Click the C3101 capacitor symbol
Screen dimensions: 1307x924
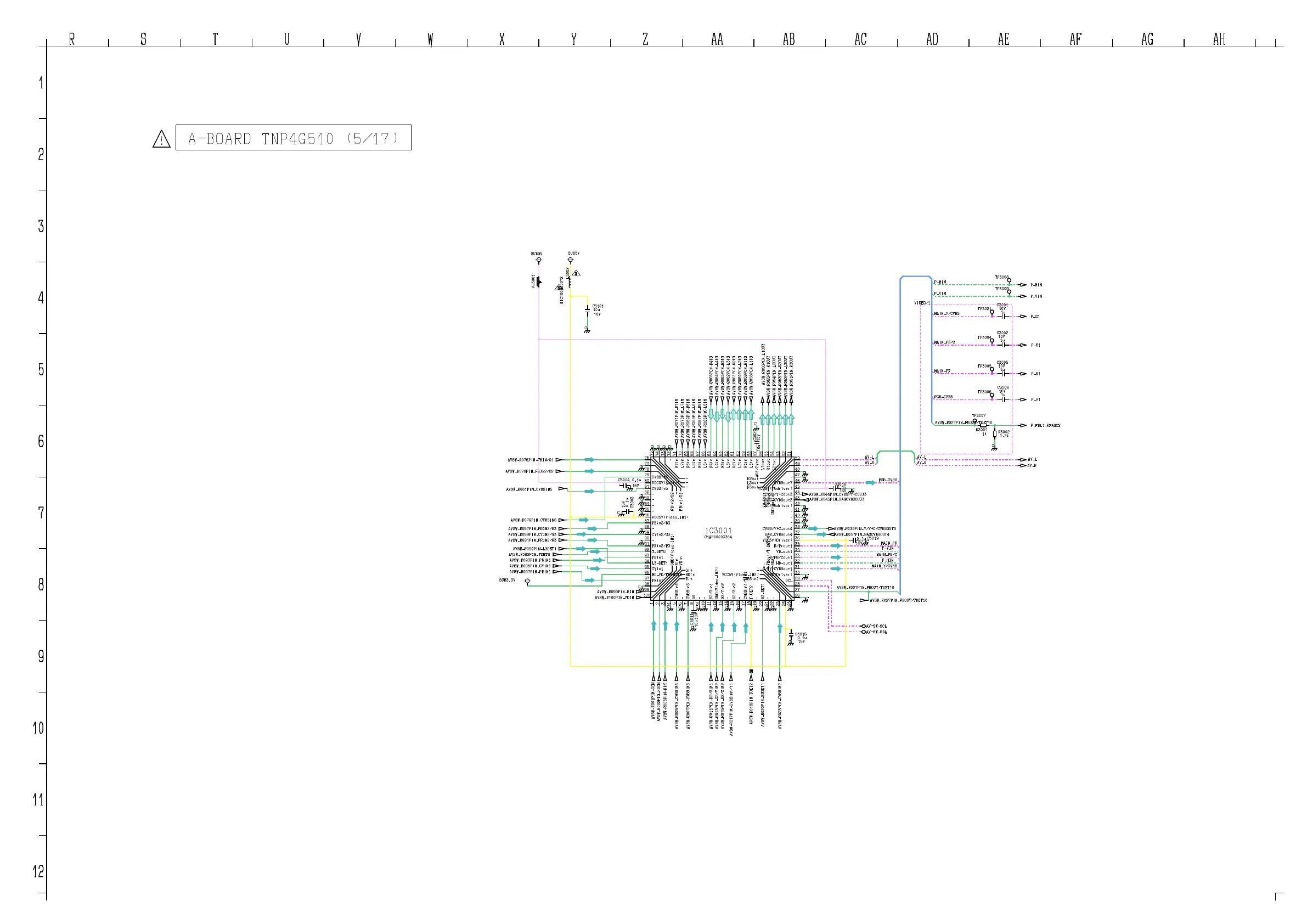588,311
